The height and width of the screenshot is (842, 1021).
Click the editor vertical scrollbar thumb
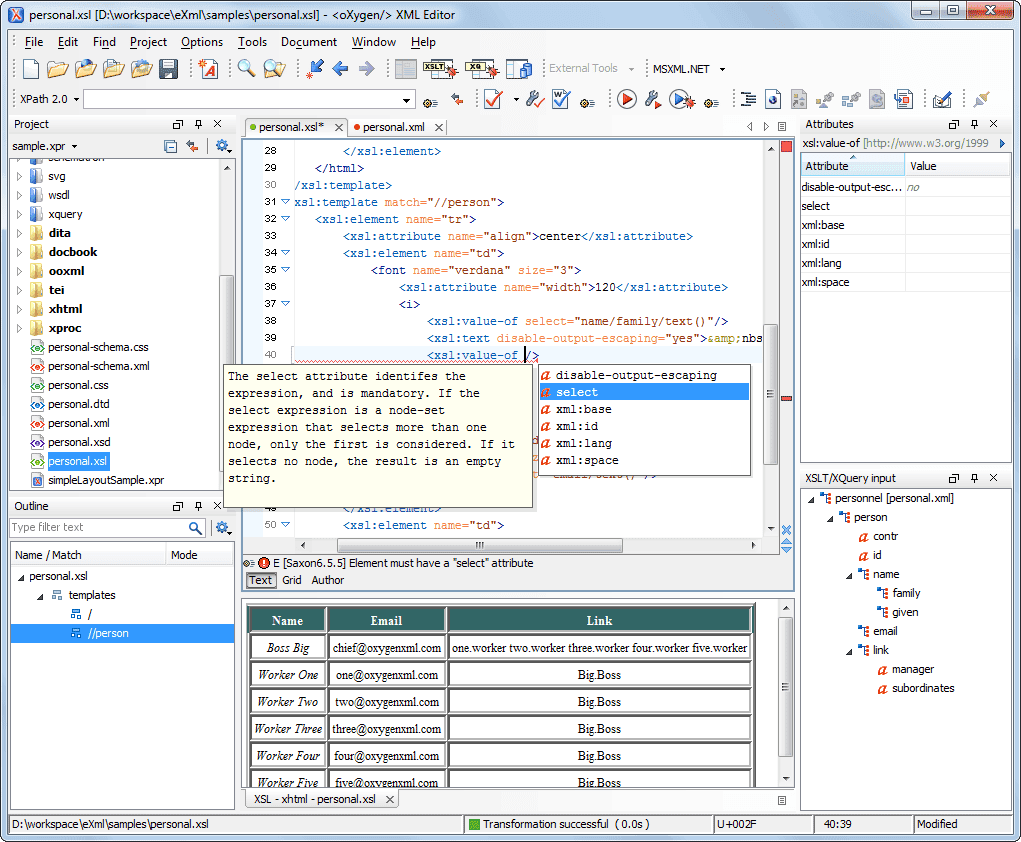click(x=770, y=394)
